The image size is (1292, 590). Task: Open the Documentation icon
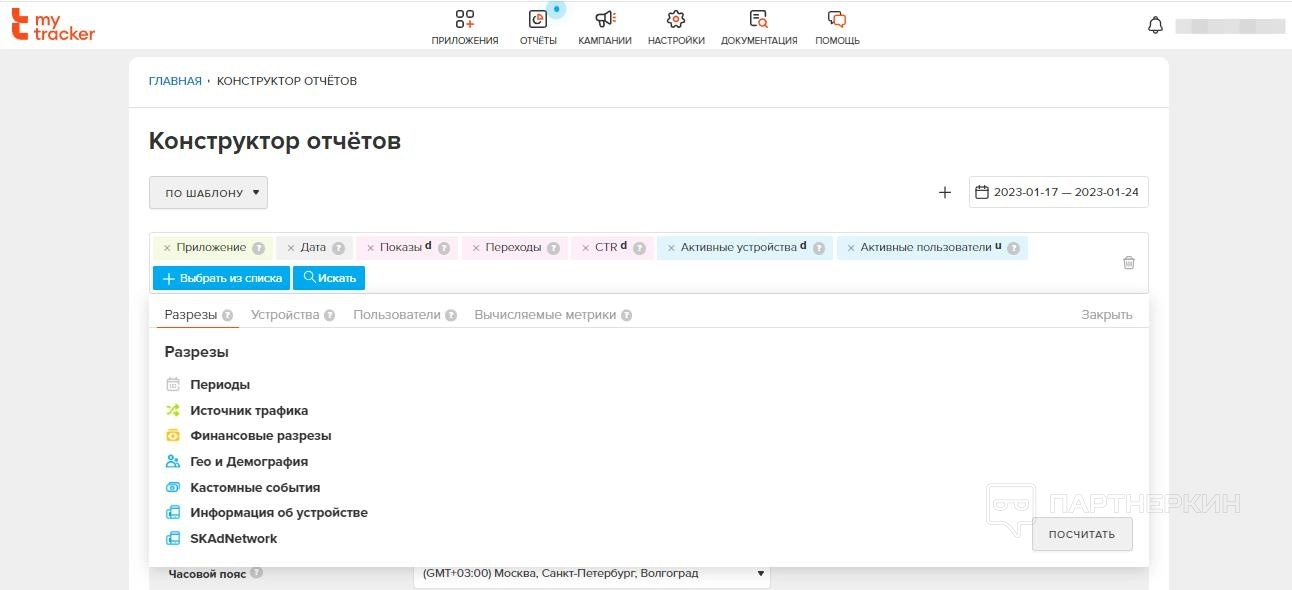759,20
